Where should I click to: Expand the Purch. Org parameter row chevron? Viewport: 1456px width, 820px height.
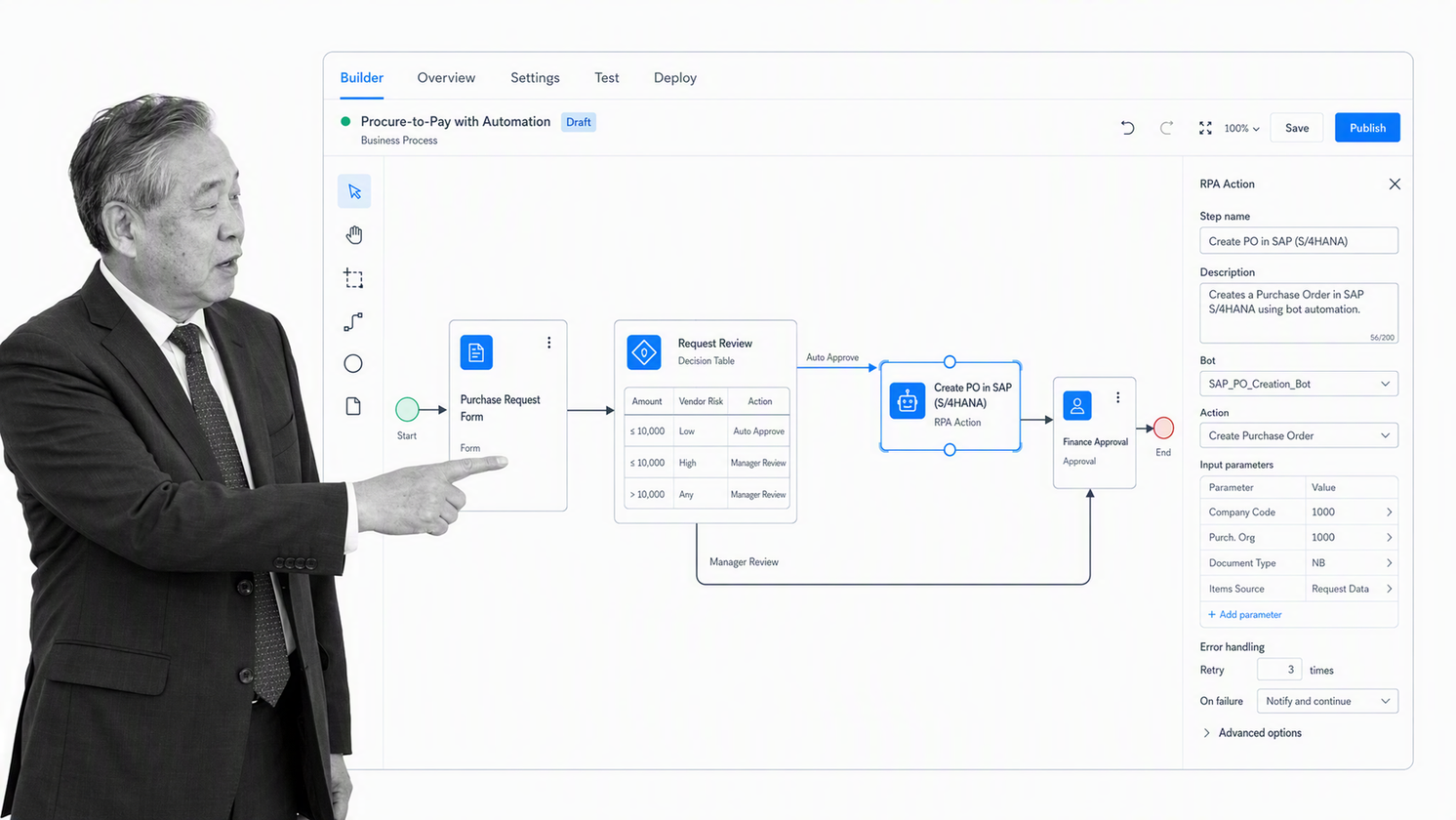(1389, 538)
